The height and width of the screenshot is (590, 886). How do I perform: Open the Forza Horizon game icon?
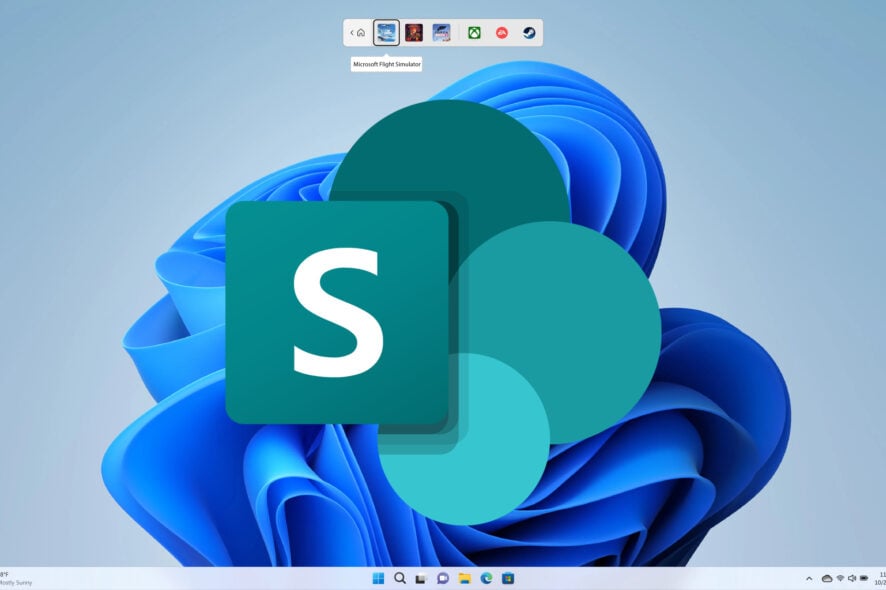pyautogui.click(x=442, y=33)
